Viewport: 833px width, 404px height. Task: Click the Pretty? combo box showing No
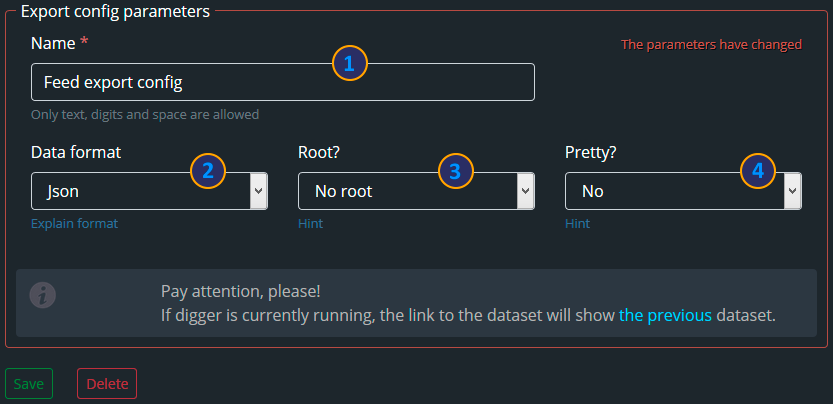click(683, 191)
